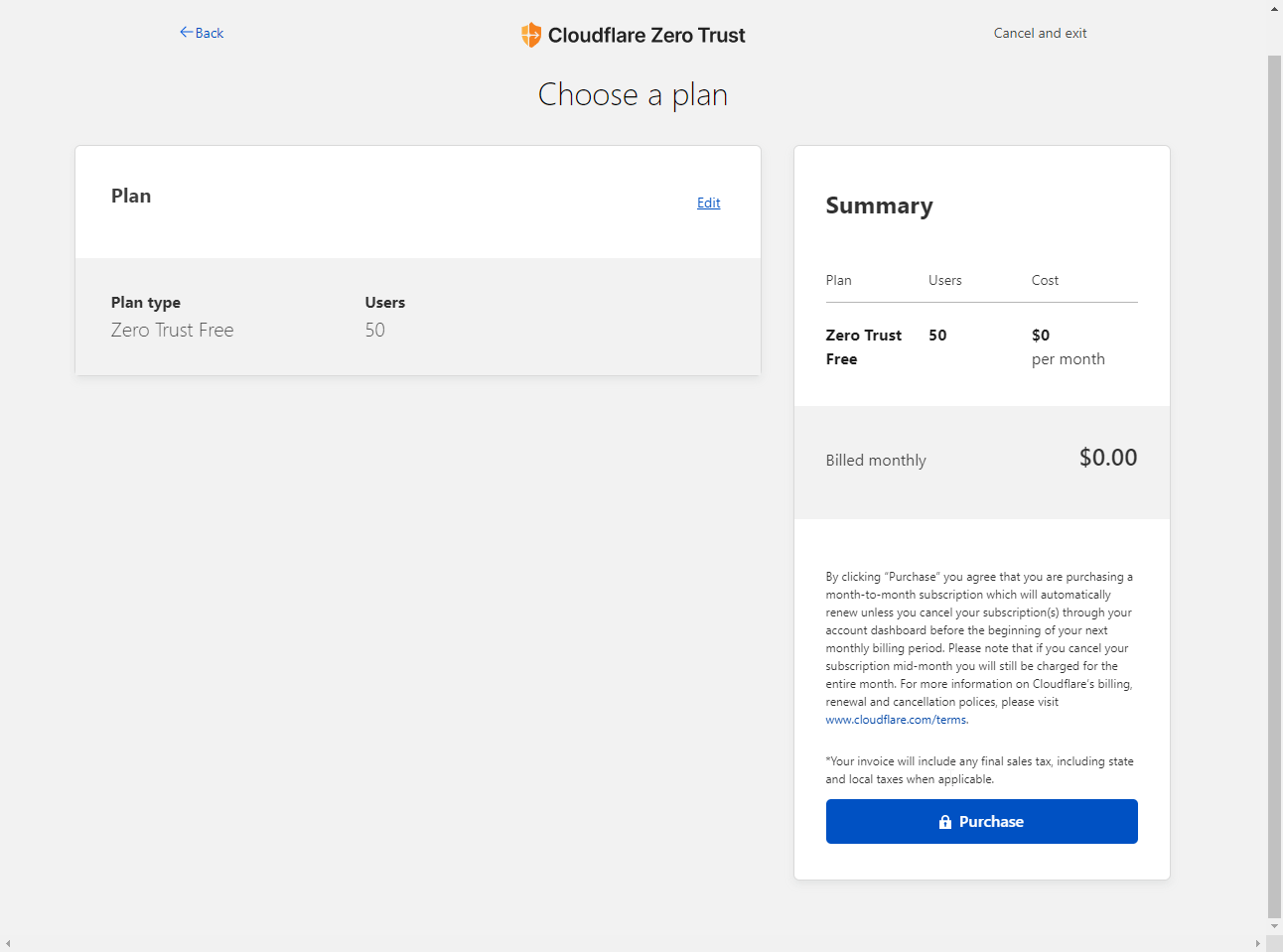Click the Cloudflare Zero Trust title text
The height and width of the screenshot is (952, 1283).
point(646,36)
